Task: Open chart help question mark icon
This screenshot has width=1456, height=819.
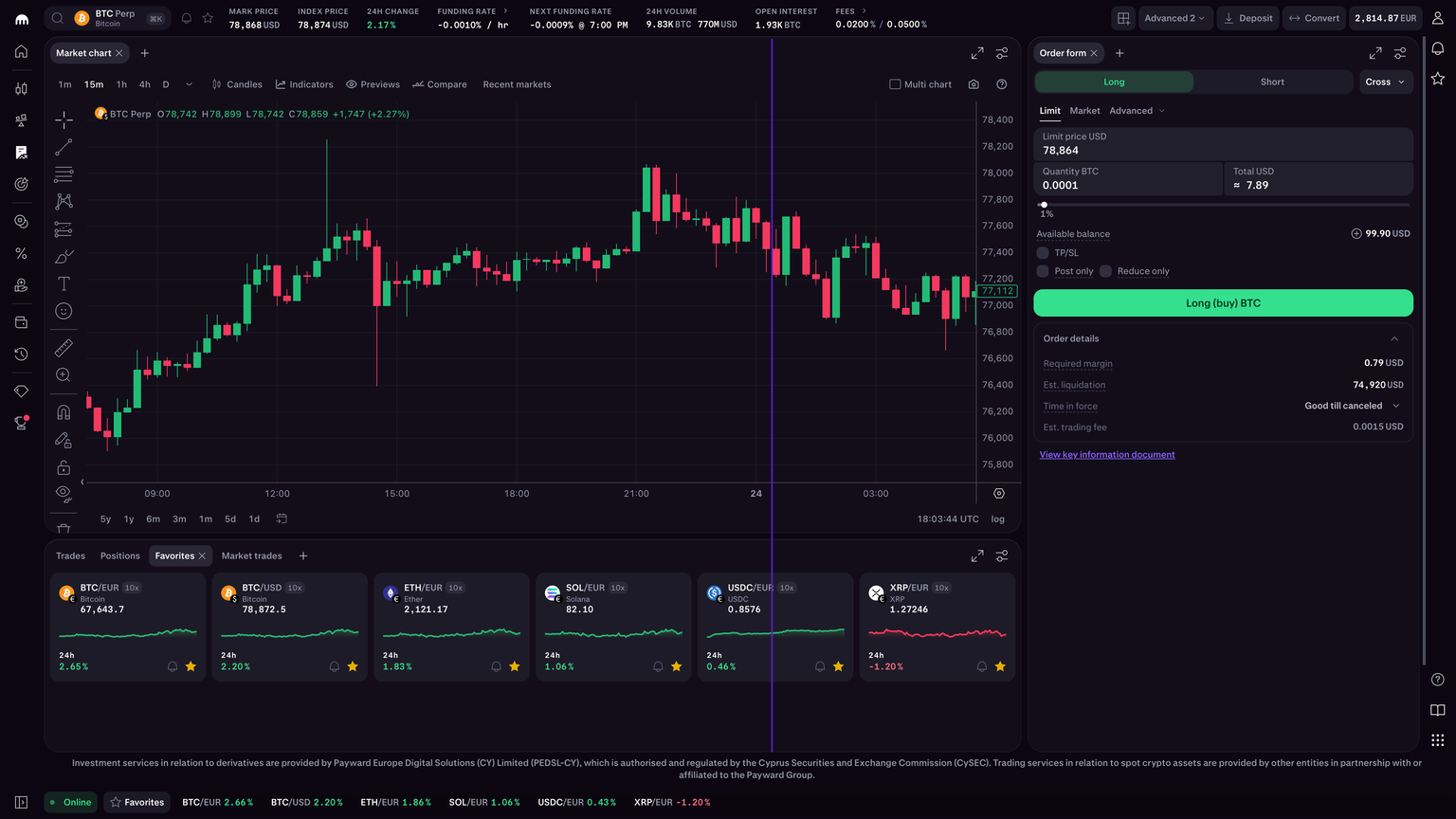Action: pos(1002,84)
